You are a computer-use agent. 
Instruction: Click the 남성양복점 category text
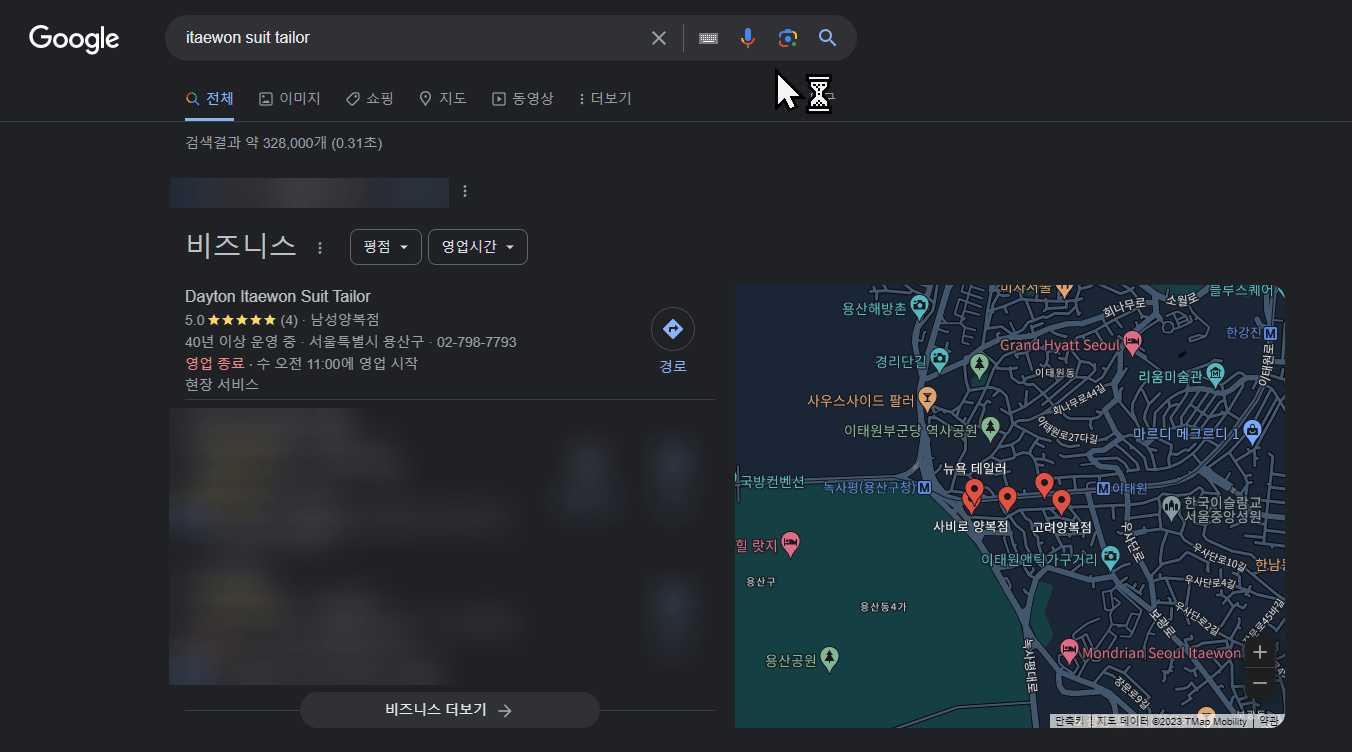(x=345, y=320)
